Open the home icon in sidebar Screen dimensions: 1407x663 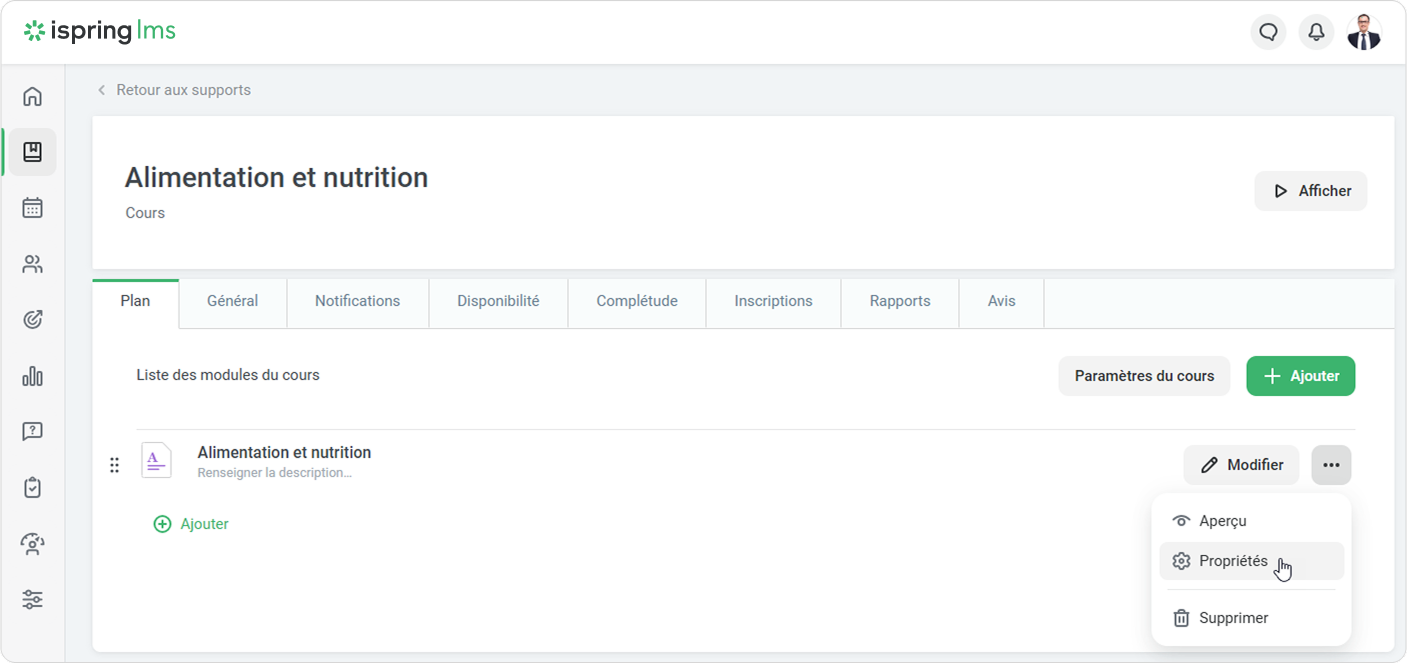(33, 96)
